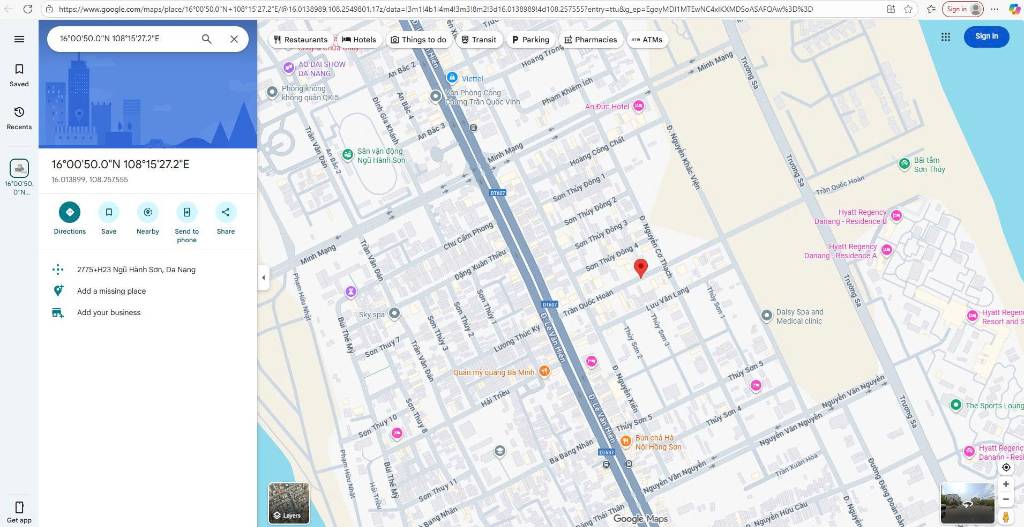Open the Google Maps hamburger menu
Screen dimensions: 1024x527
[x=19, y=39]
